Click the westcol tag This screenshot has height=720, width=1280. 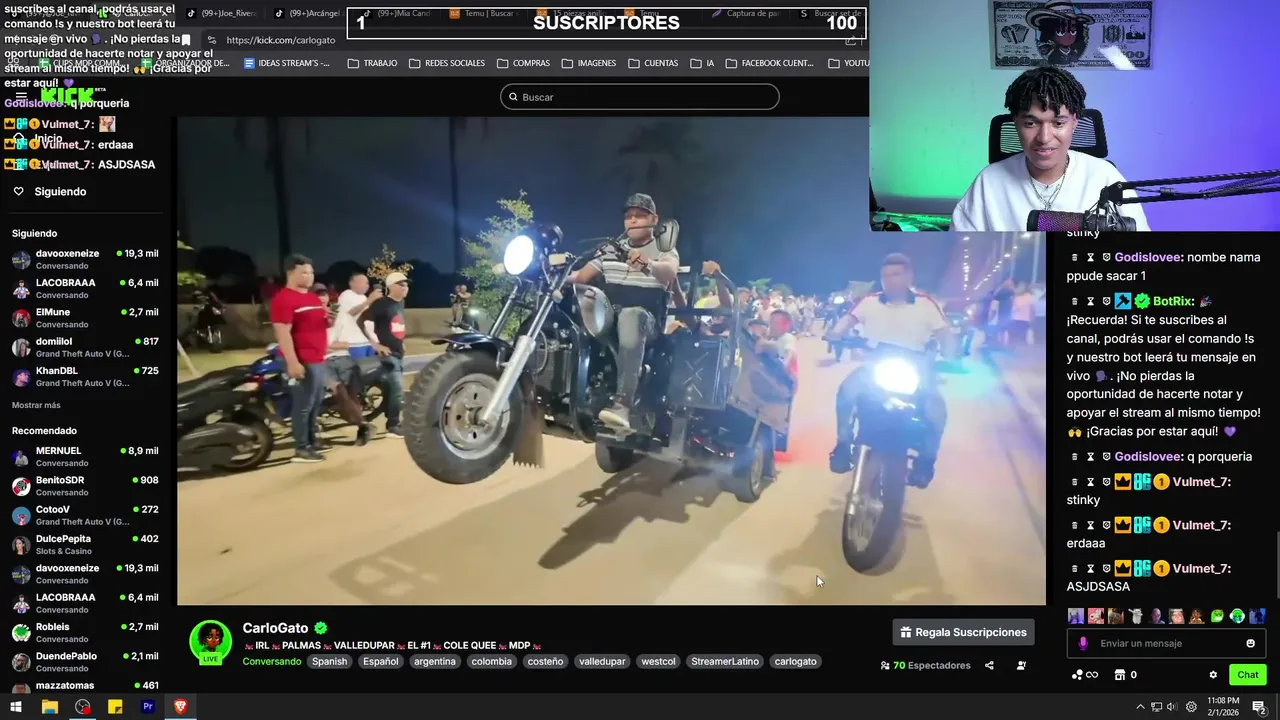(x=658, y=661)
